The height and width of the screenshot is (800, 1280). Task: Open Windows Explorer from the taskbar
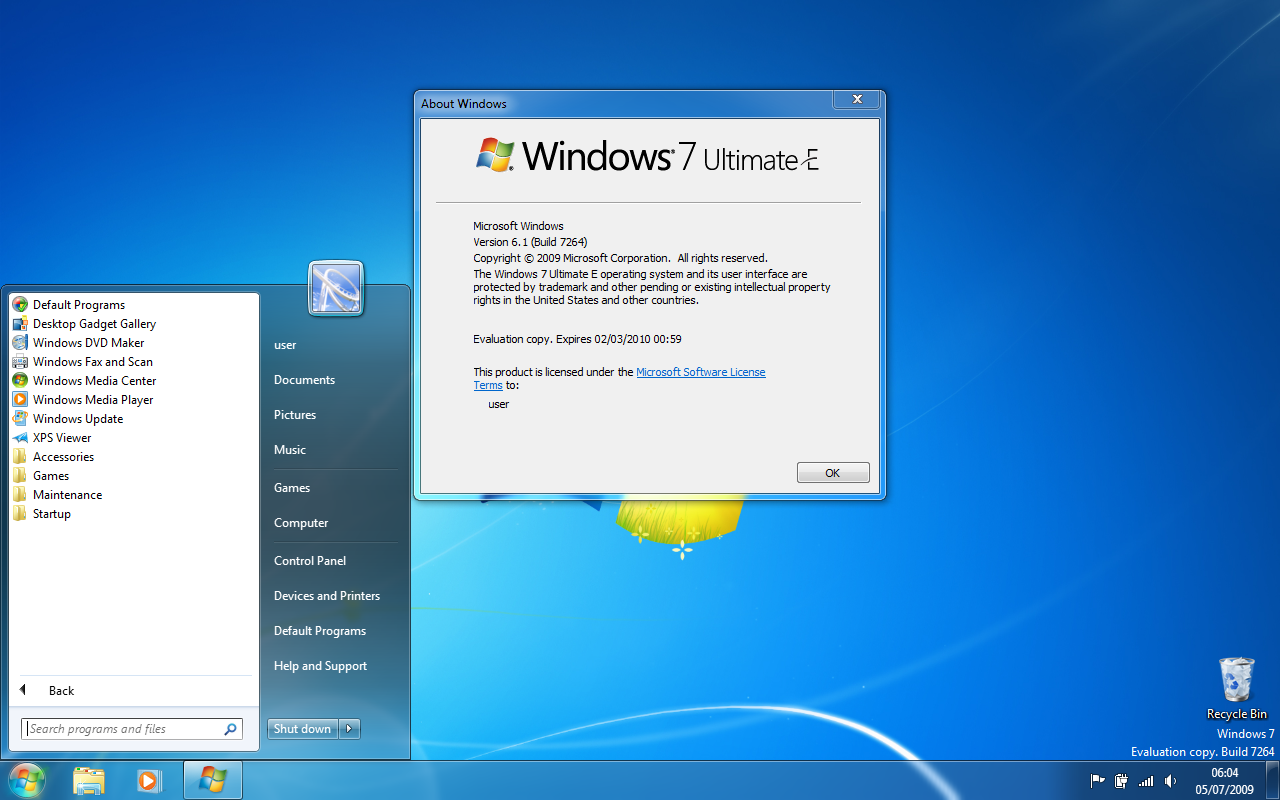[89, 780]
